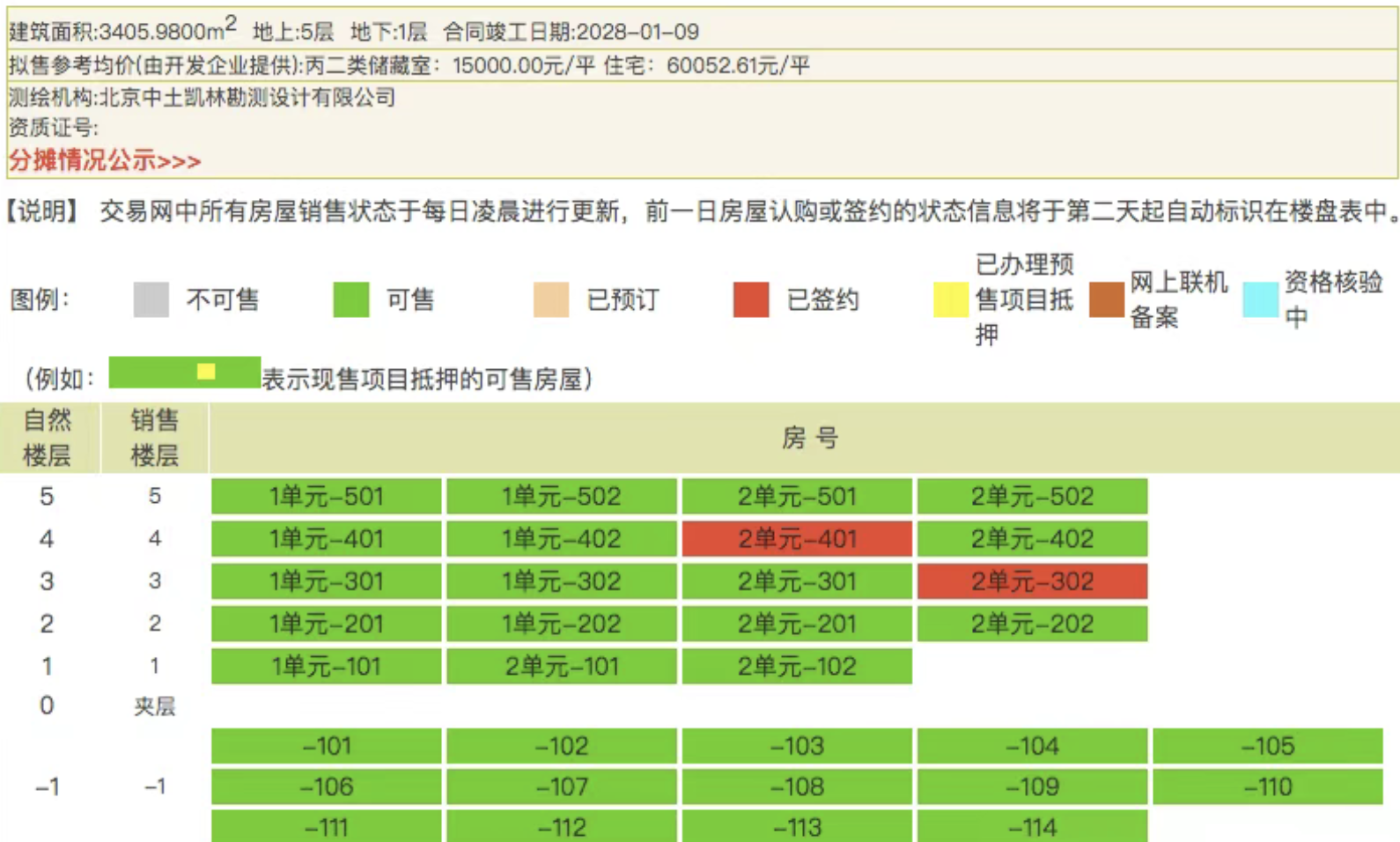Click the cyan 资格核验中 swatch
The width and height of the screenshot is (1400, 842).
(1260, 299)
